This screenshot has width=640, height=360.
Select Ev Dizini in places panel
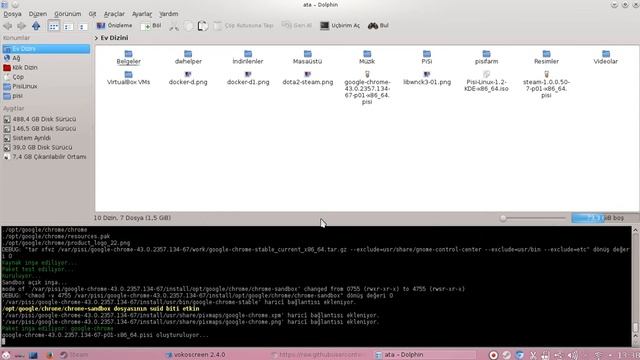(46, 49)
